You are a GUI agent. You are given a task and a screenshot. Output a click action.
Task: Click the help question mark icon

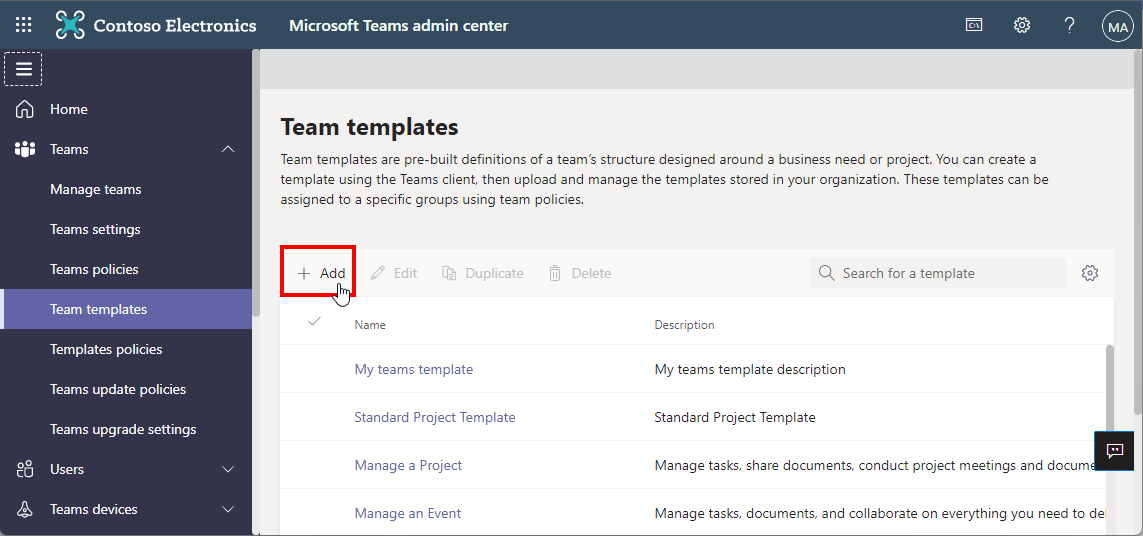pyautogui.click(x=1069, y=25)
